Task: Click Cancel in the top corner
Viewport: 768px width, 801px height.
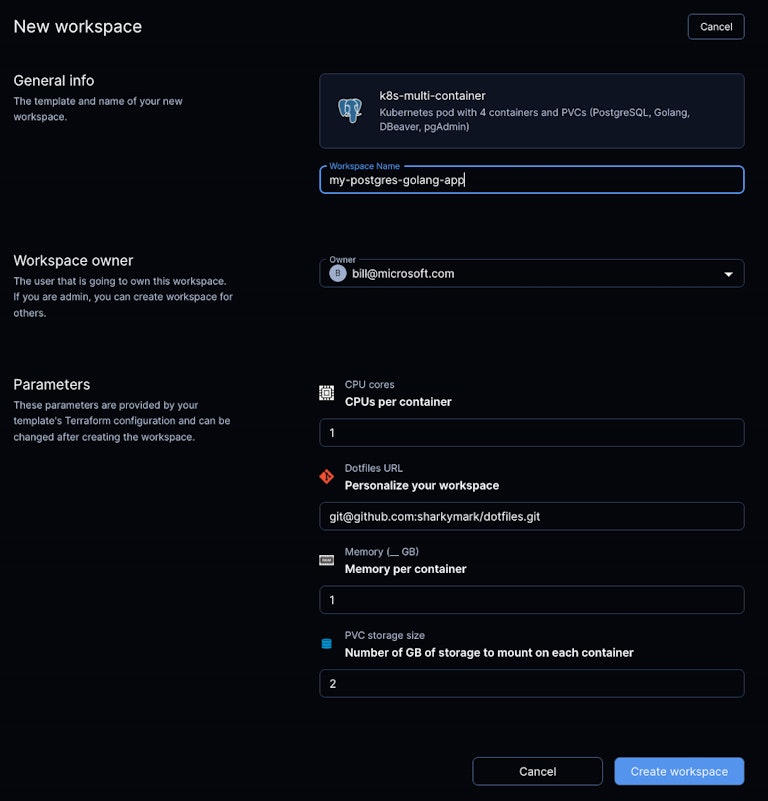Action: click(x=715, y=26)
